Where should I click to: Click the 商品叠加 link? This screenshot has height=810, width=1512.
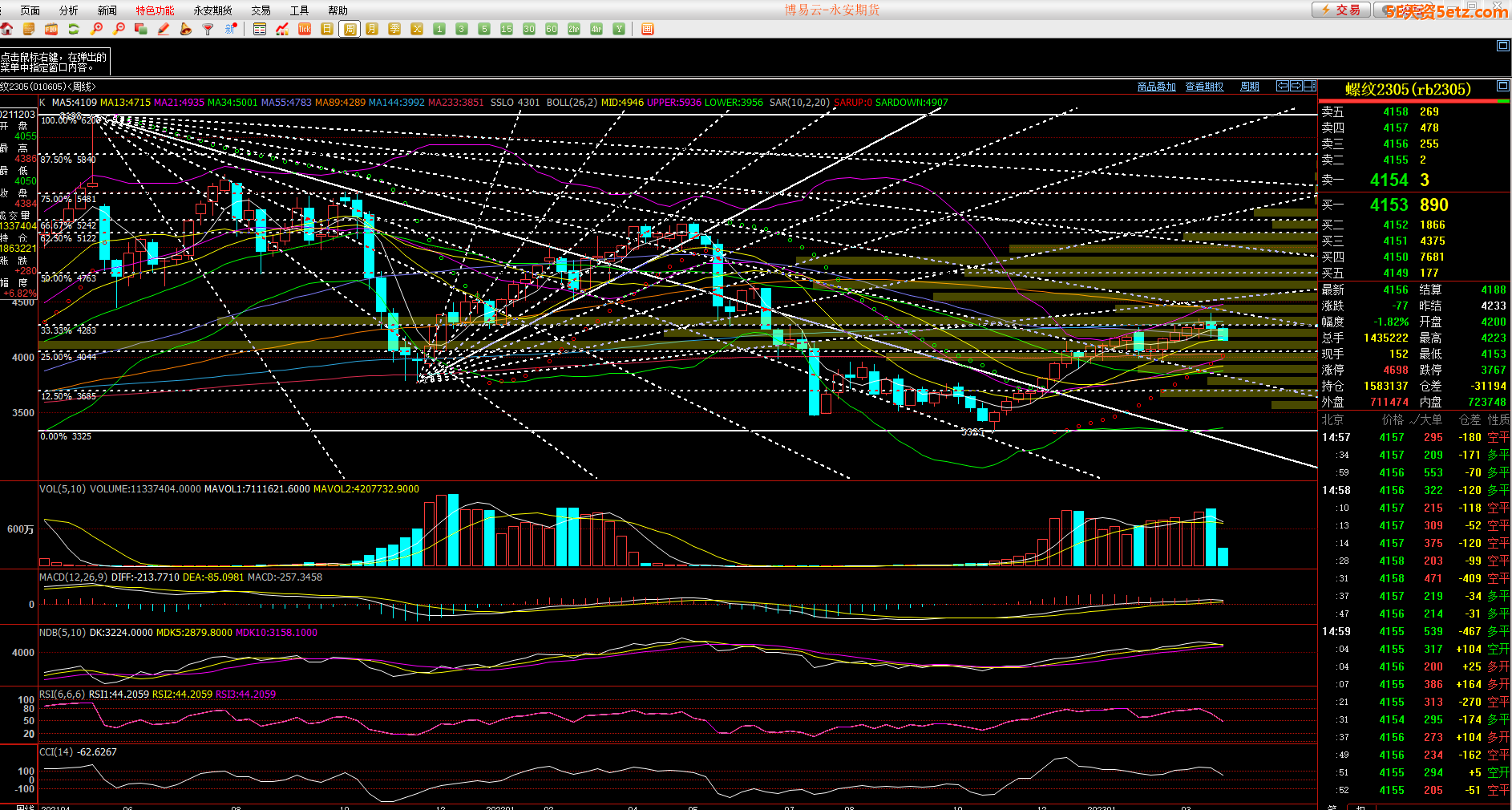coord(1156,87)
